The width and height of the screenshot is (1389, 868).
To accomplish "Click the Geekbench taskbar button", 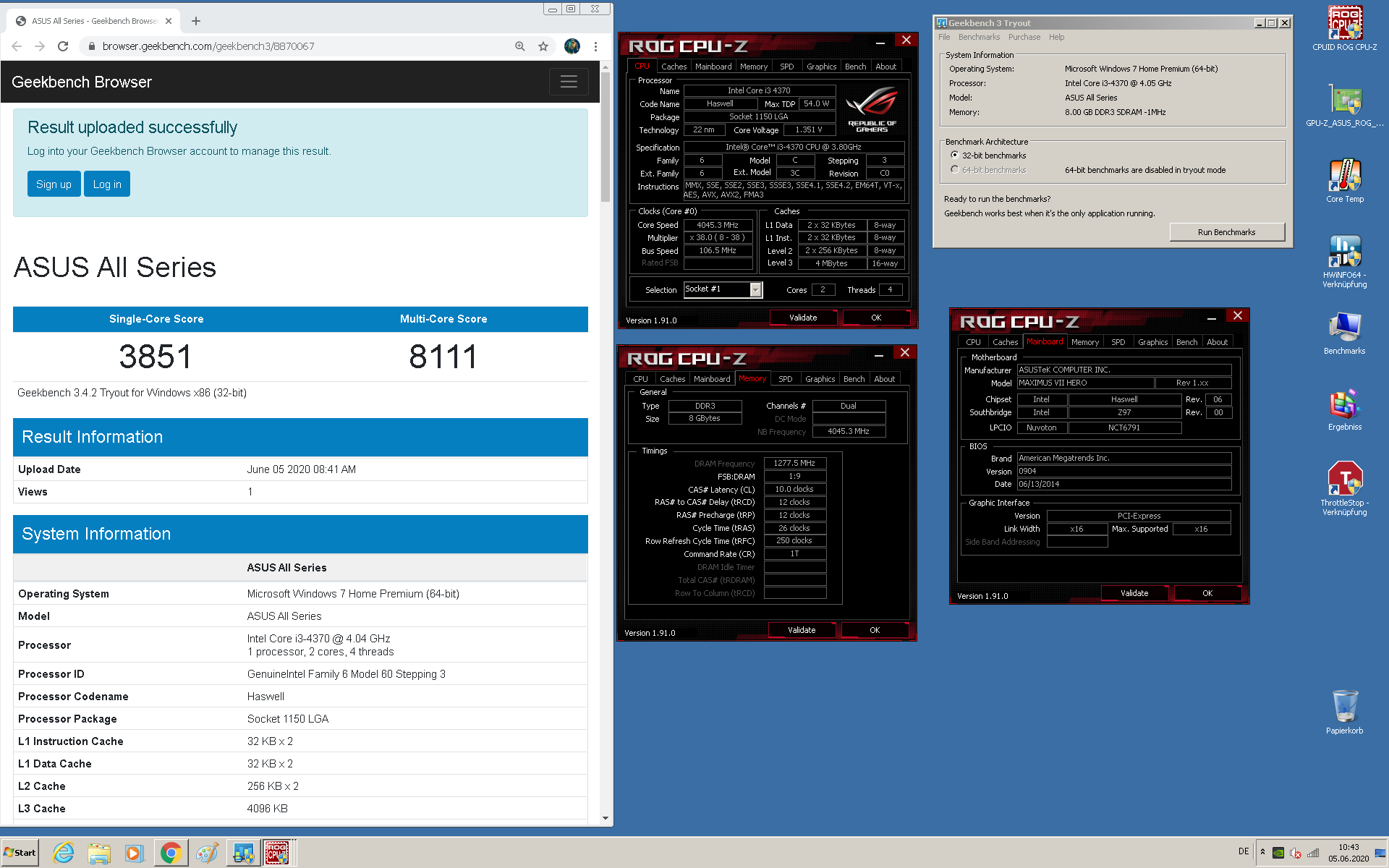I will coord(243,853).
